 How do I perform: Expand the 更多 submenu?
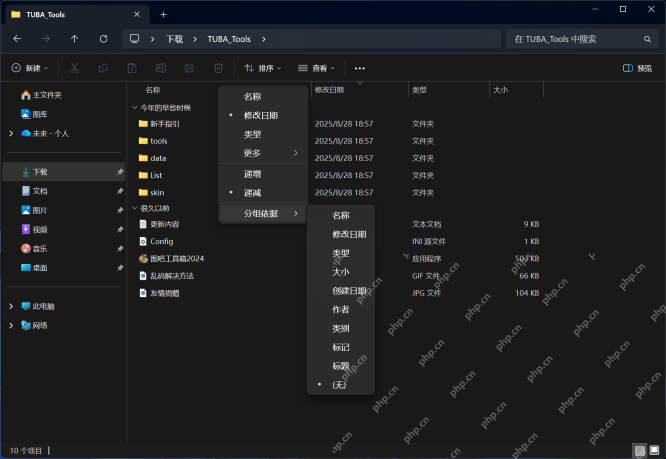[263, 153]
